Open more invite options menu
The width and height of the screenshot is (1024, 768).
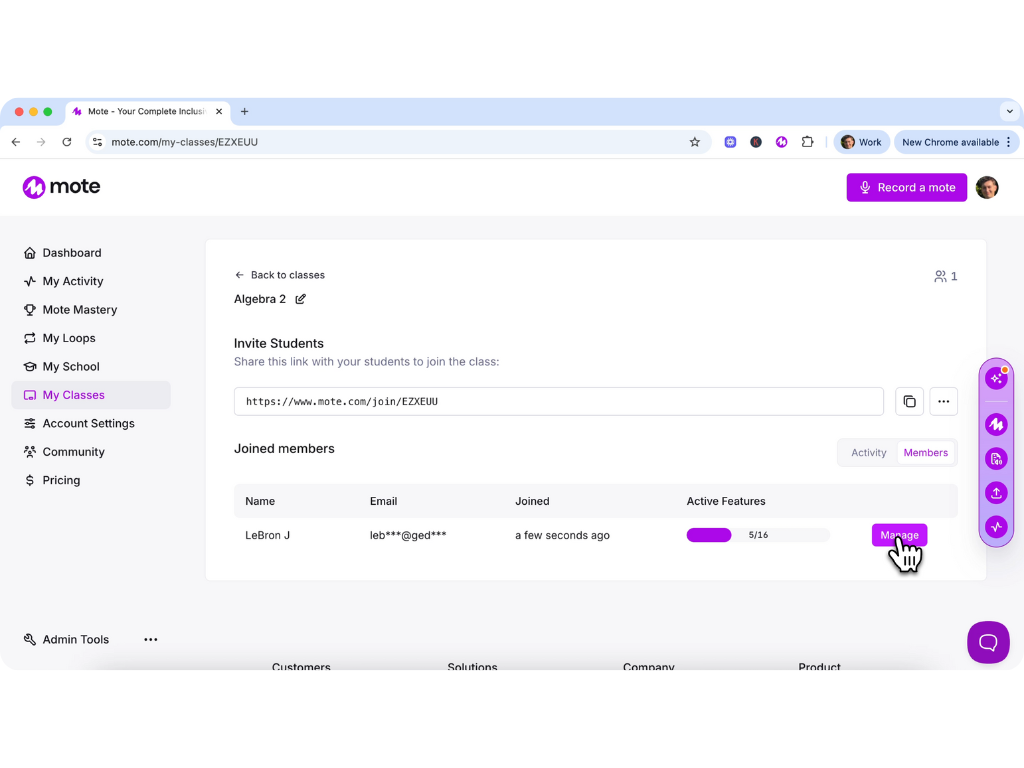click(943, 402)
